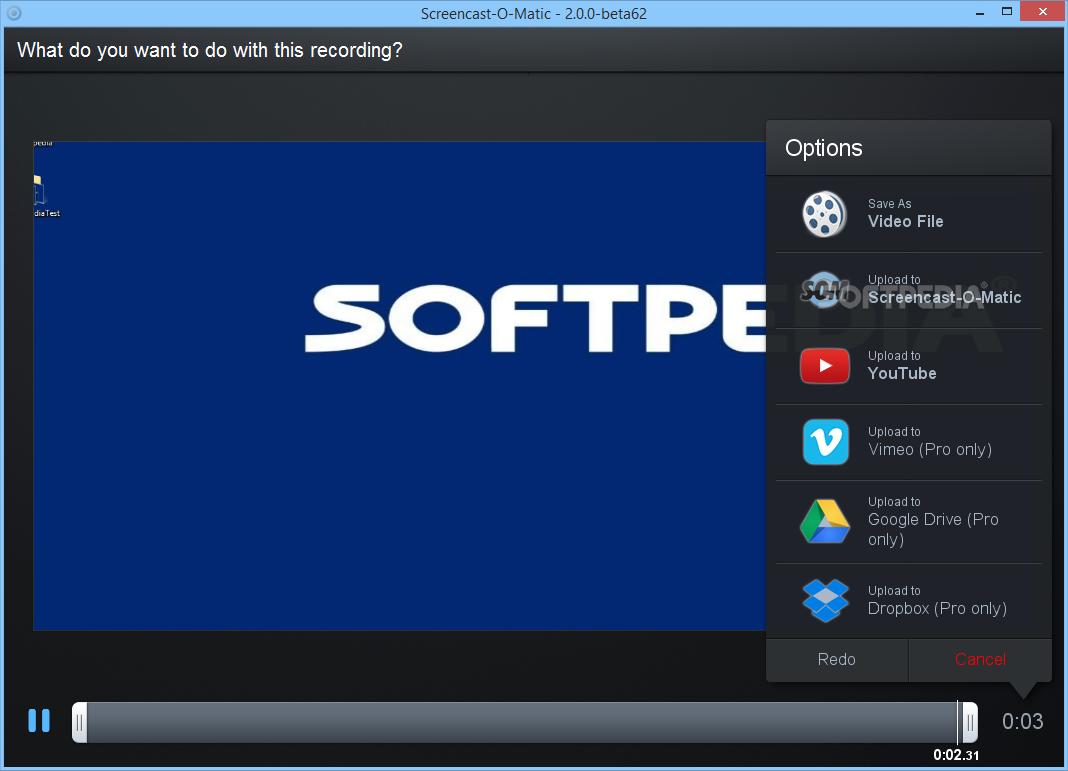Viewport: 1068px width, 771px height.
Task: Click the 0:03 total duration label
Action: [1022, 721]
